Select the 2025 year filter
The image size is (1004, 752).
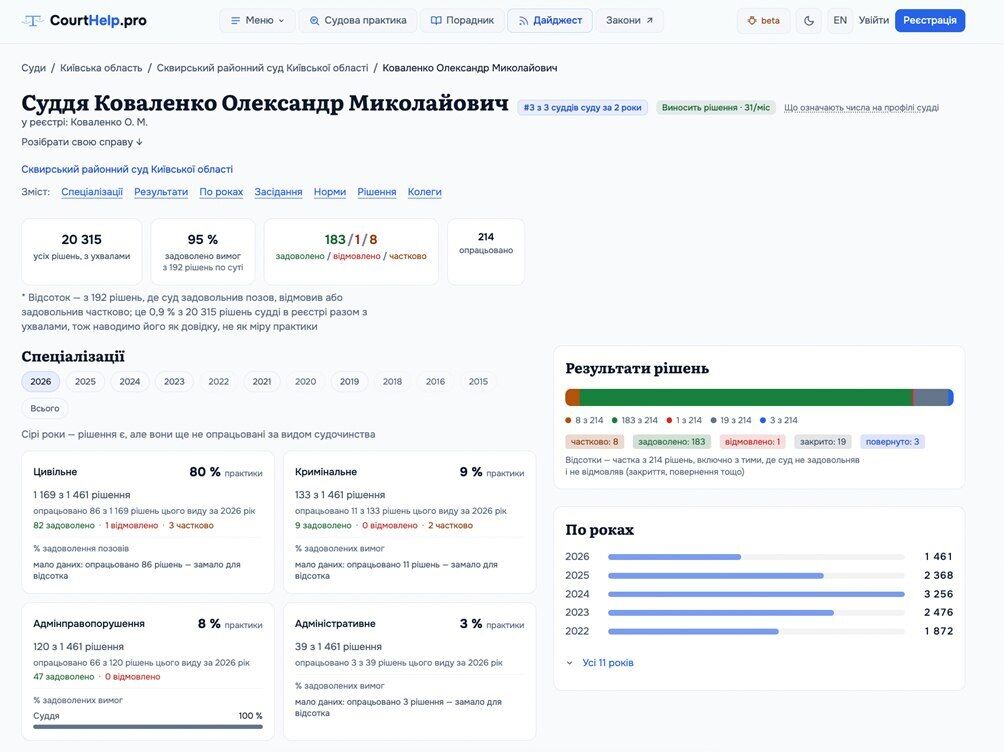click(x=85, y=382)
